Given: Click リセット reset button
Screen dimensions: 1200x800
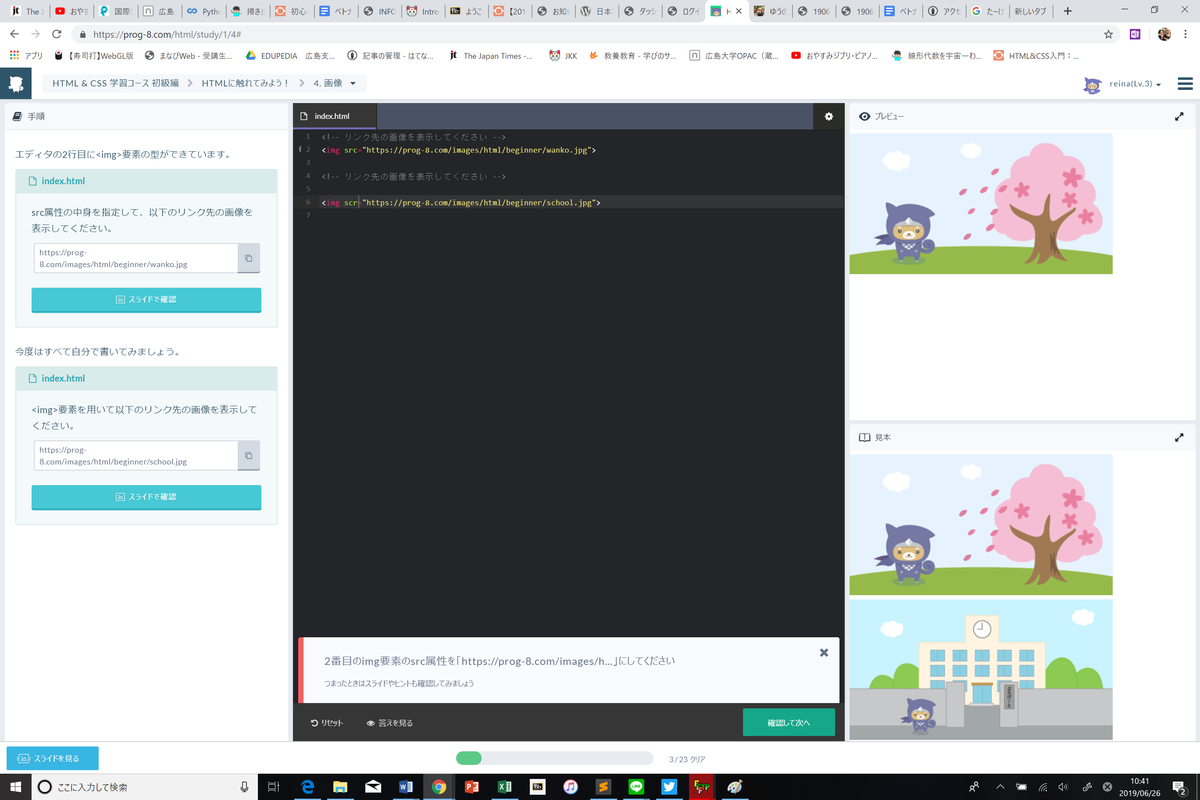Looking at the screenshot, I should click(327, 722).
